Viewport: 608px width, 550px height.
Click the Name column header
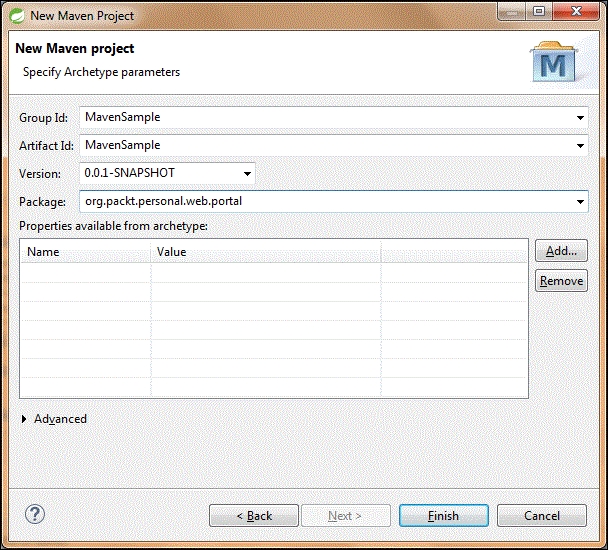pyautogui.click(x=86, y=252)
